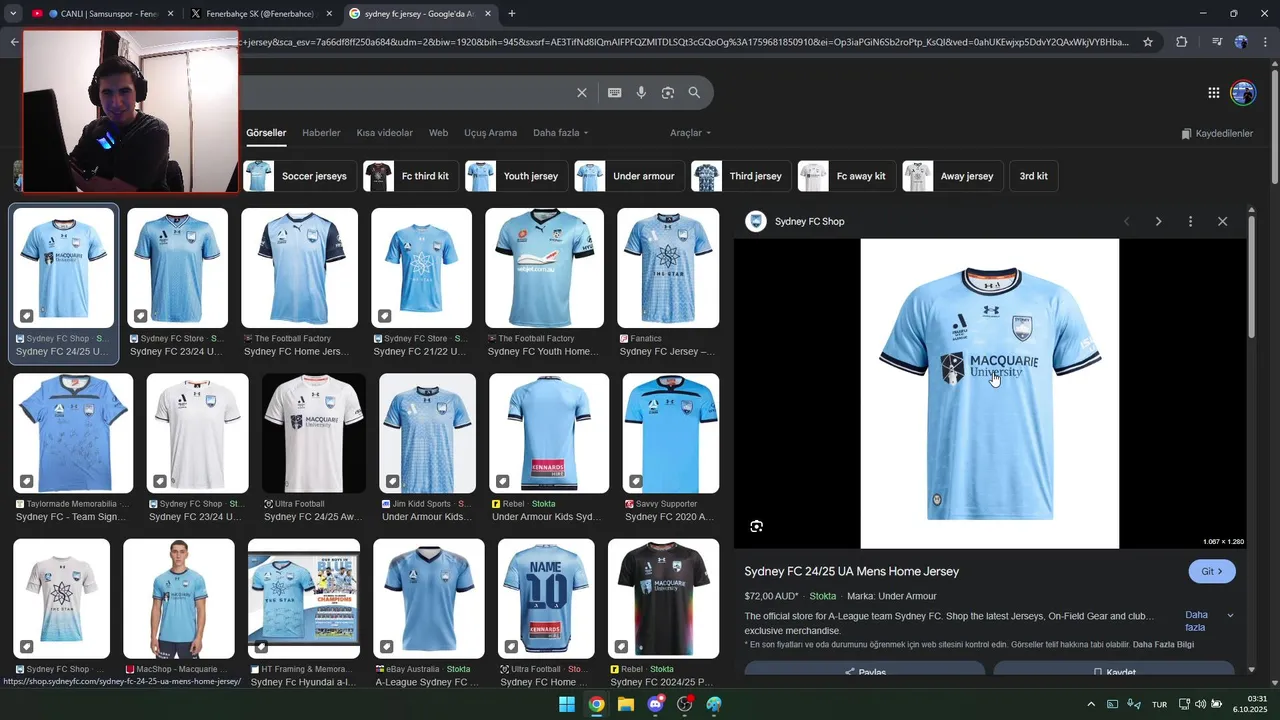Open Ultra Football 24/25 away jersey thumbnail
Viewport: 1280px width, 720px height.
(x=314, y=434)
